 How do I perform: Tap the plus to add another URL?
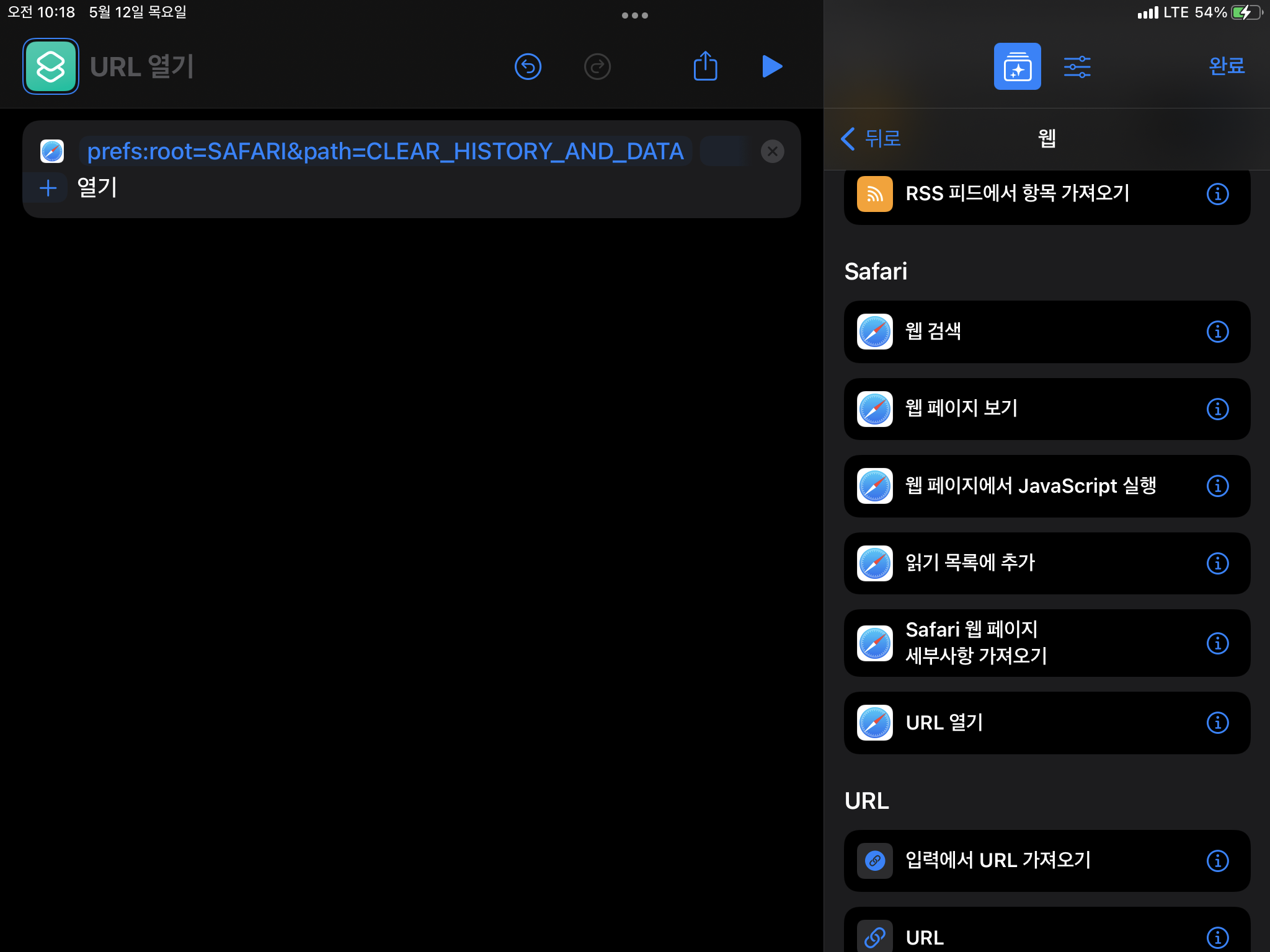pyautogui.click(x=48, y=188)
